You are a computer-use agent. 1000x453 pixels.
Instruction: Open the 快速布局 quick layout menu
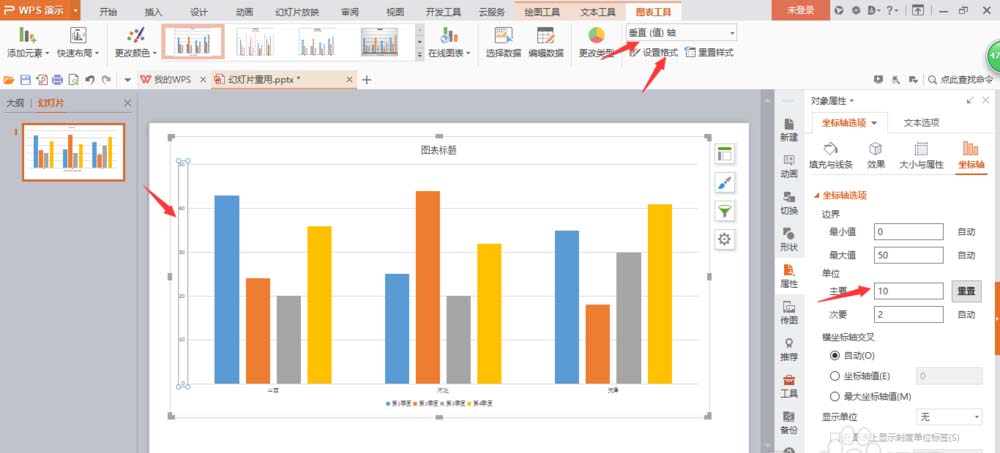pyautogui.click(x=78, y=42)
